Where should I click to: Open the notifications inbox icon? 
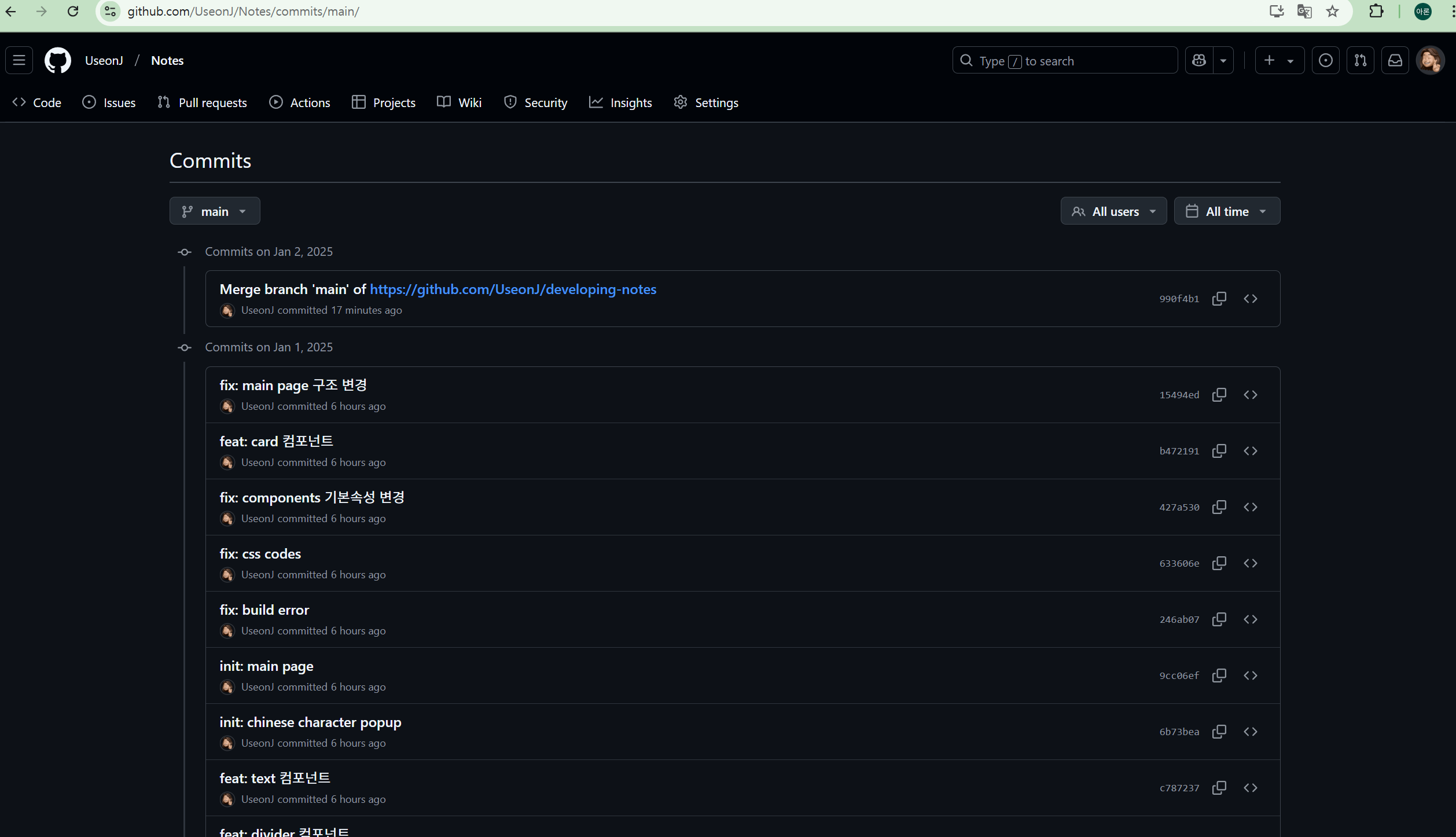click(x=1395, y=60)
